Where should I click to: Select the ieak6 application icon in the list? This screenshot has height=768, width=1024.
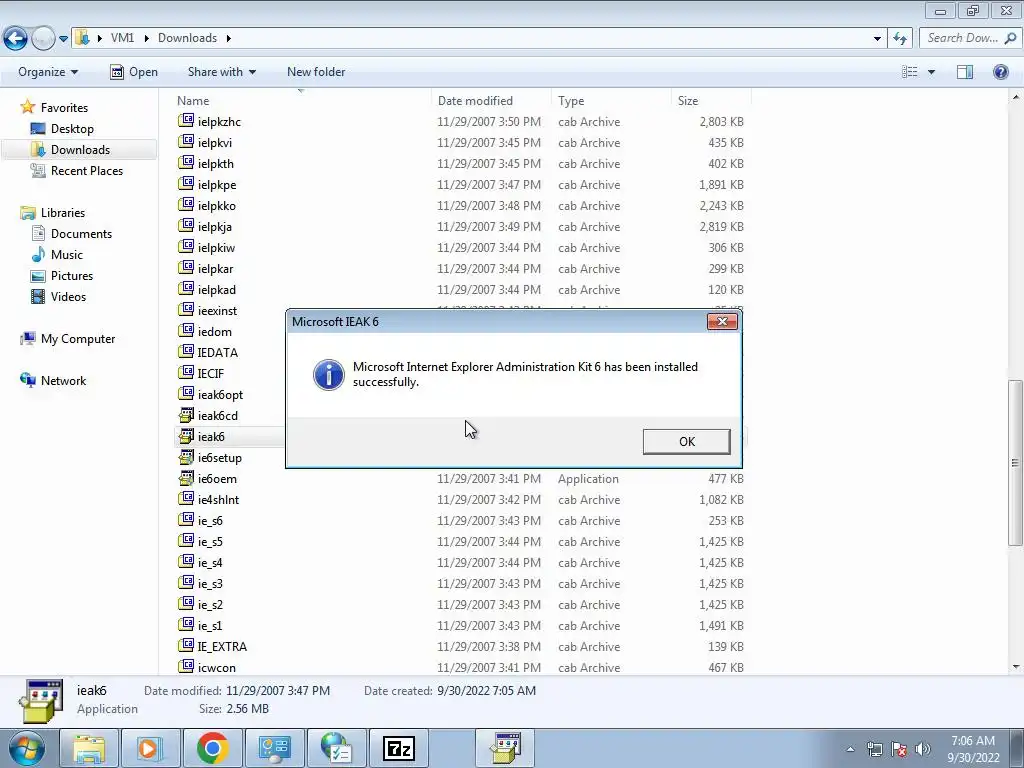[x=186, y=436]
